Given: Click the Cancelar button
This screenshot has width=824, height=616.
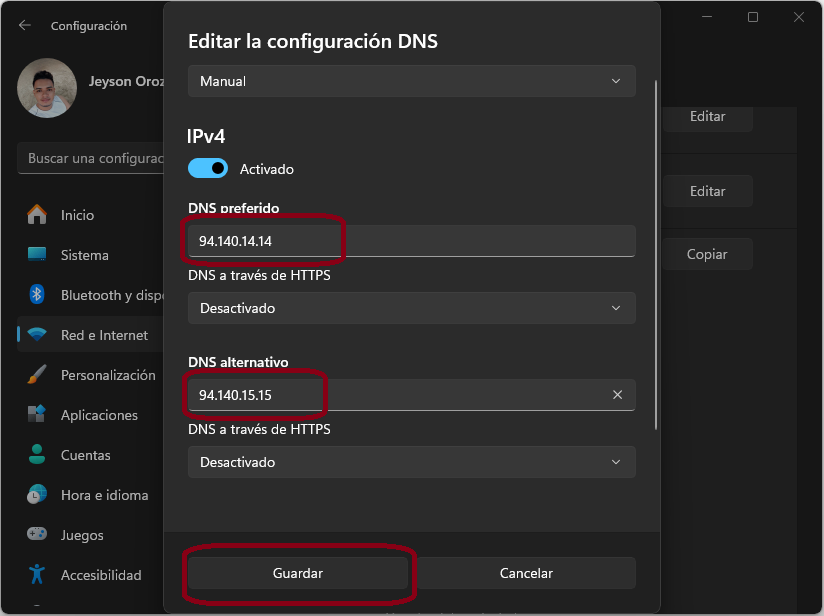Looking at the screenshot, I should click(x=526, y=573).
